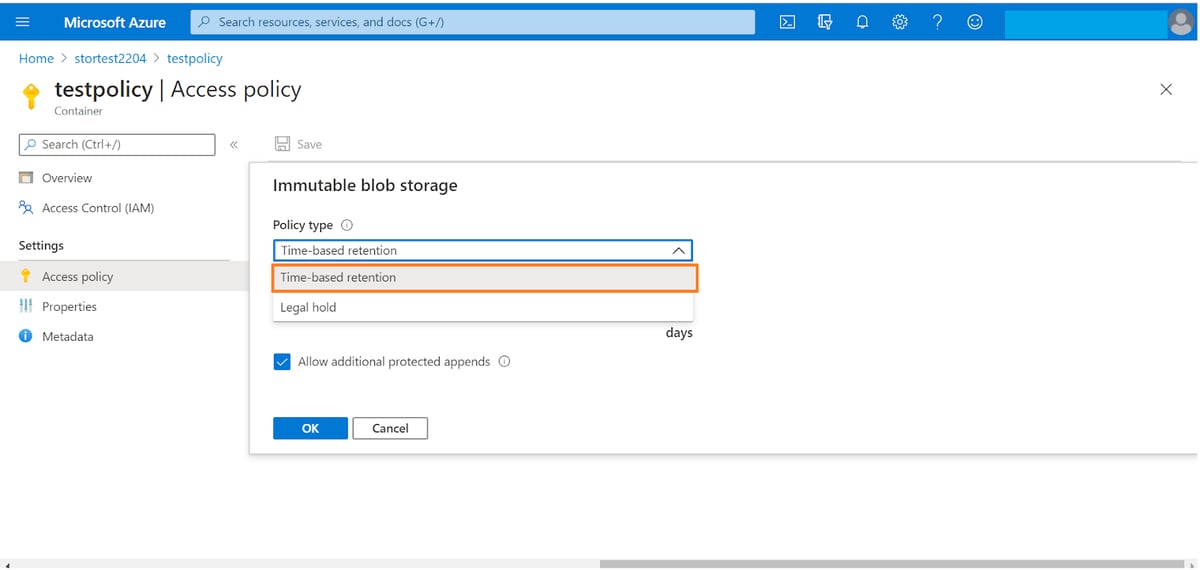Open portal settings gear icon
The width and height of the screenshot is (1200, 570).
[x=899, y=22]
